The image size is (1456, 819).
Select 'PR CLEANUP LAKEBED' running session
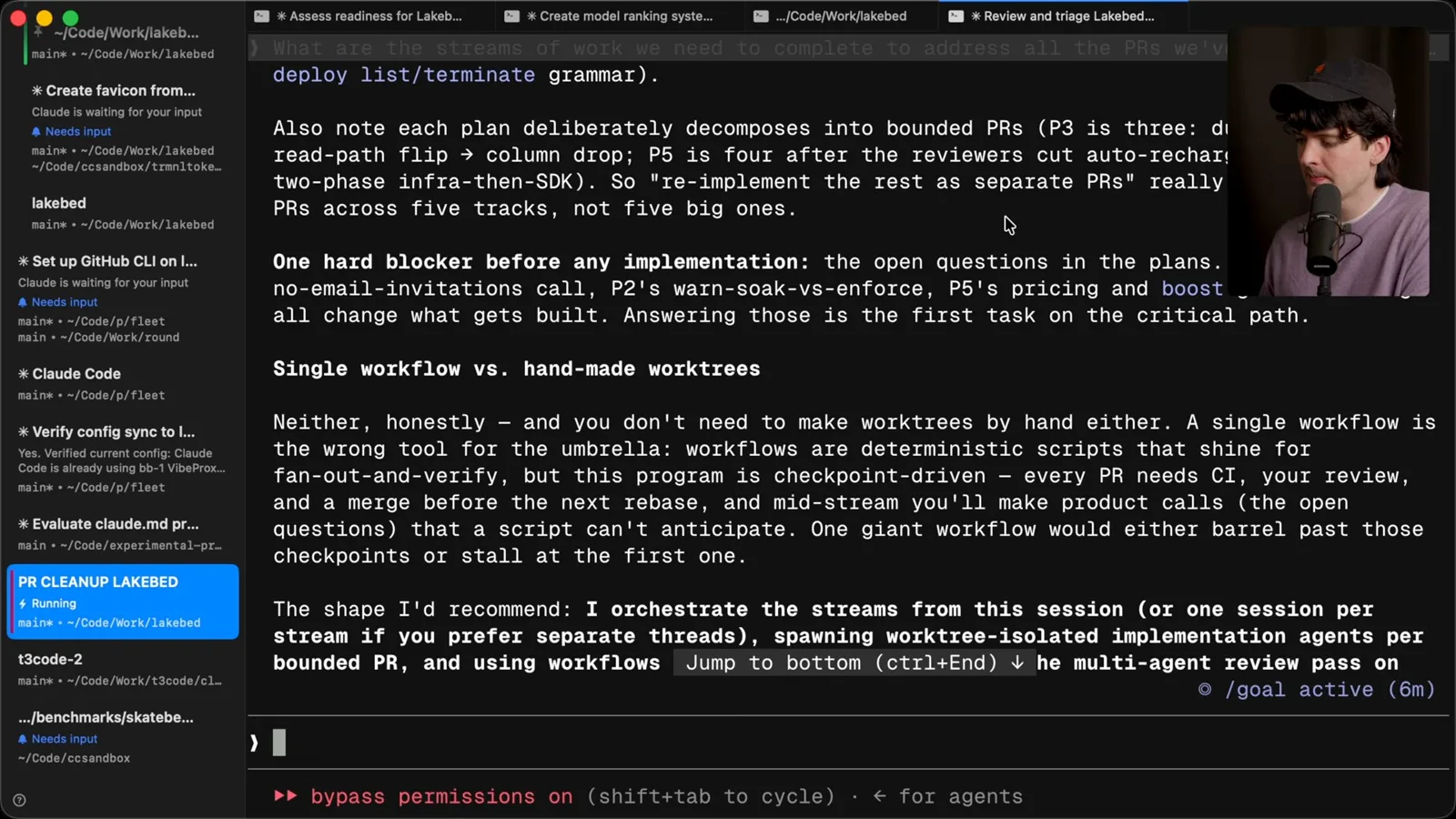tap(123, 602)
